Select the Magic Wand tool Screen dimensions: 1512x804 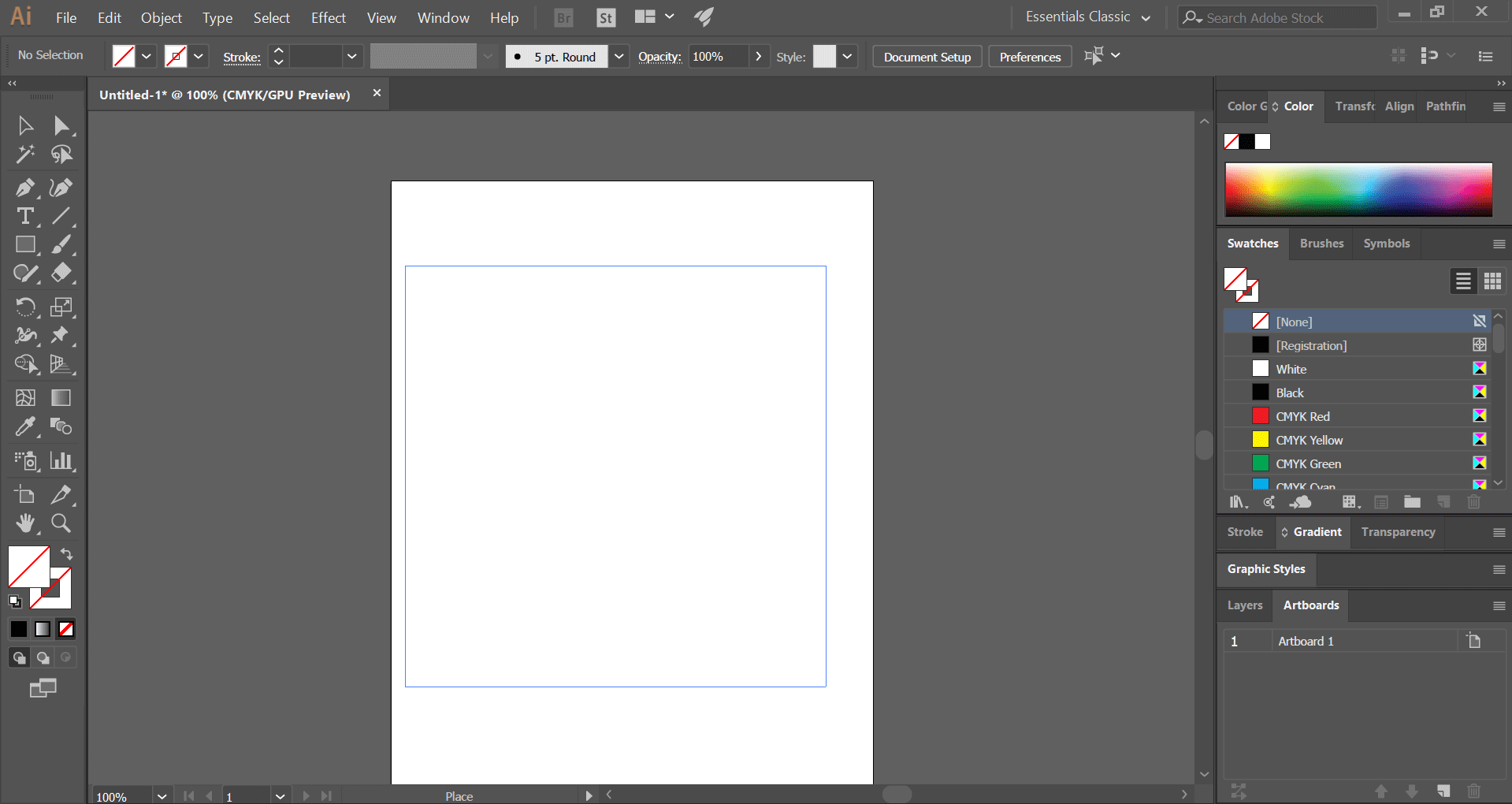click(x=24, y=154)
